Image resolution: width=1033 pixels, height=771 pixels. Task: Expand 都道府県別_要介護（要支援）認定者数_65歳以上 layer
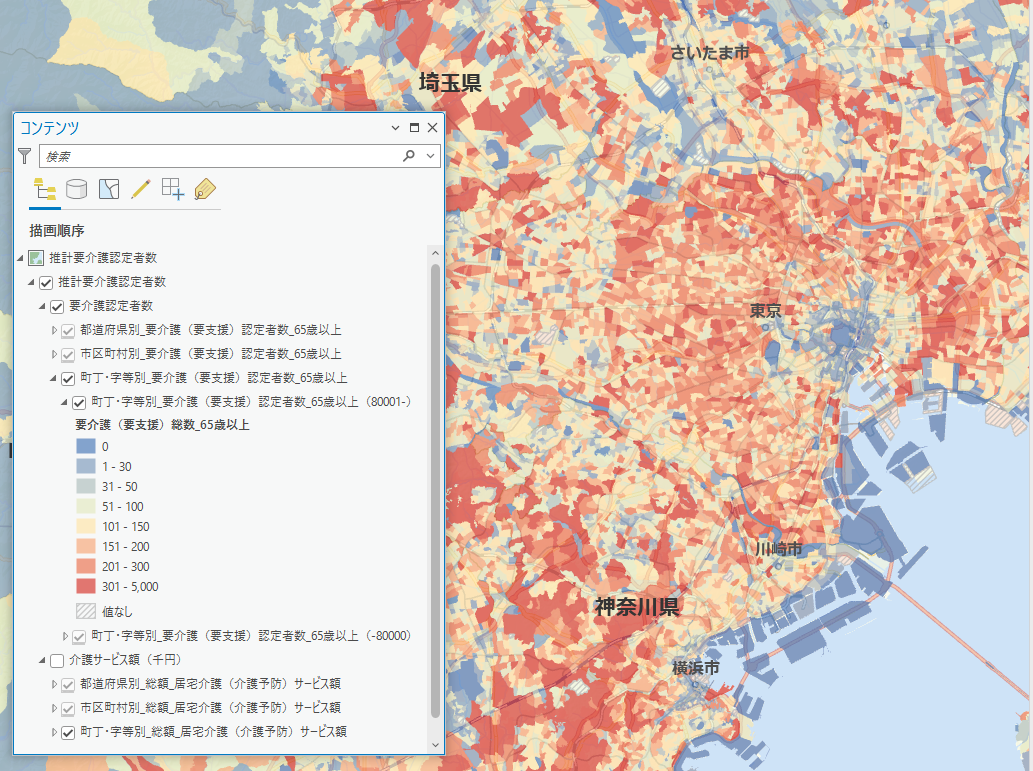[54, 331]
